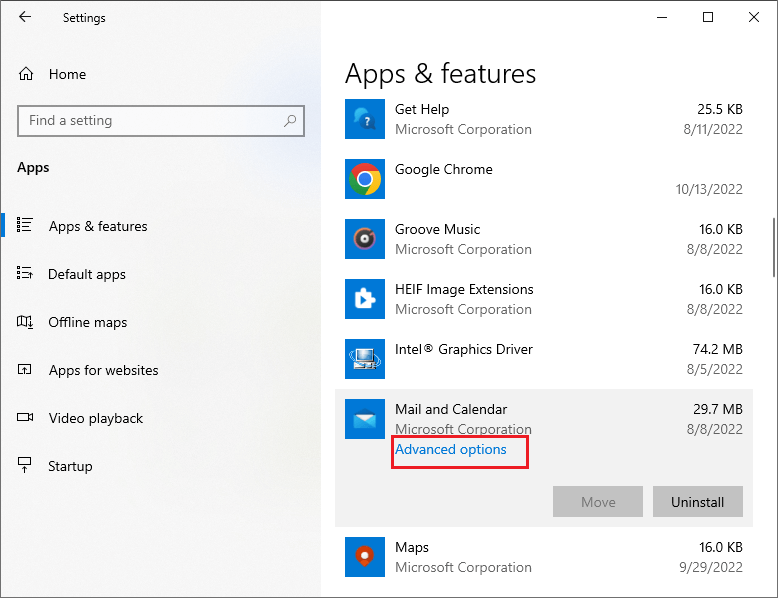Focus the Find a setting field

tap(161, 121)
